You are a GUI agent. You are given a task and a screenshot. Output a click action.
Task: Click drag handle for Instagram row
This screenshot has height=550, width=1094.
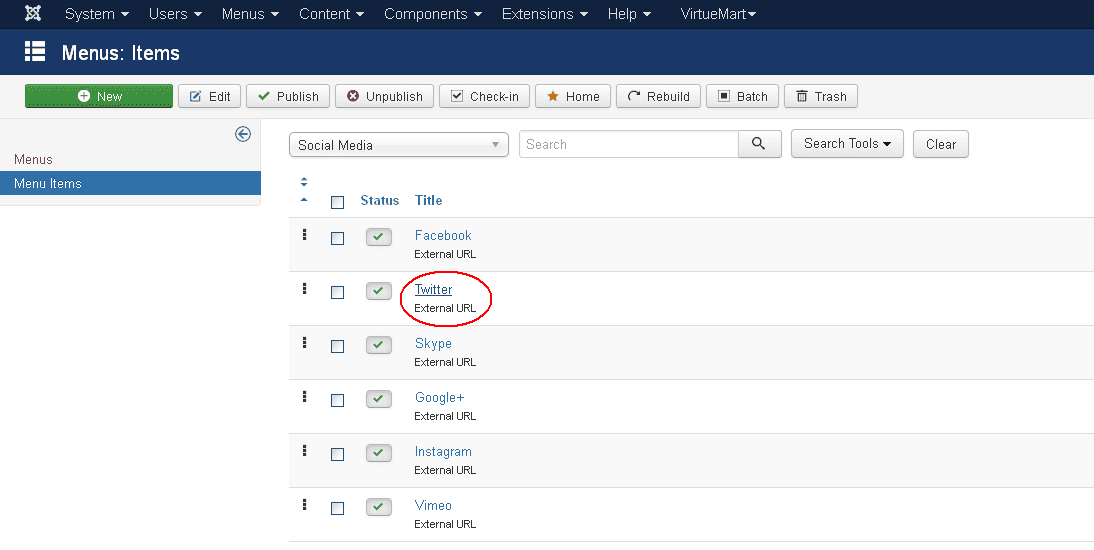[x=304, y=450]
